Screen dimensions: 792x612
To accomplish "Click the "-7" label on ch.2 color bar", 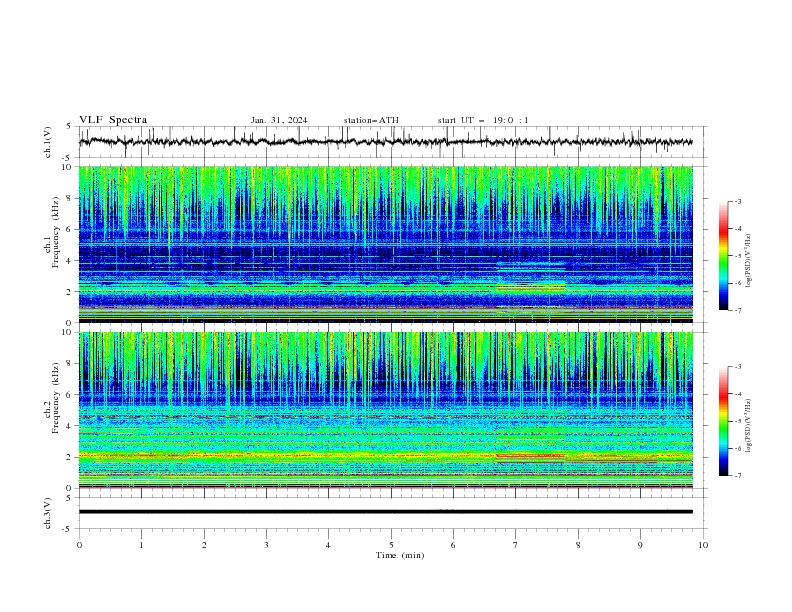I will coord(737,475).
